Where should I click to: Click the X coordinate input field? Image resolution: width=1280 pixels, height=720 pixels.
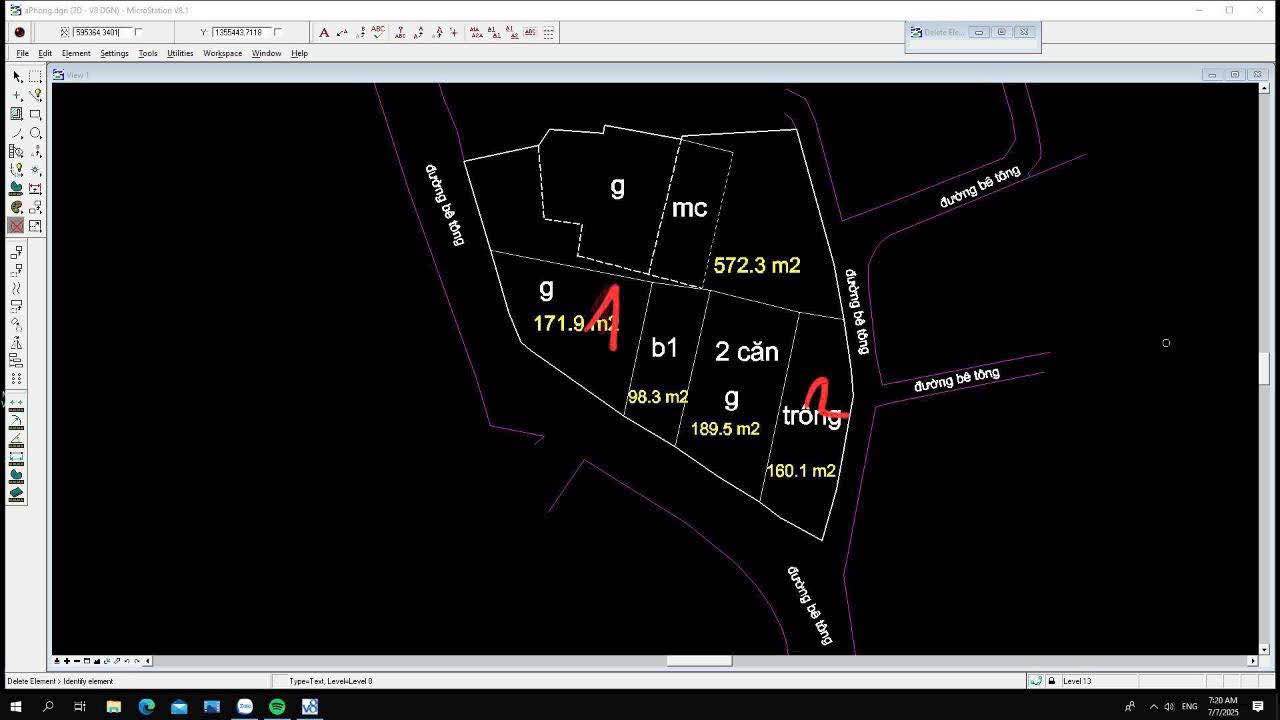click(x=102, y=32)
